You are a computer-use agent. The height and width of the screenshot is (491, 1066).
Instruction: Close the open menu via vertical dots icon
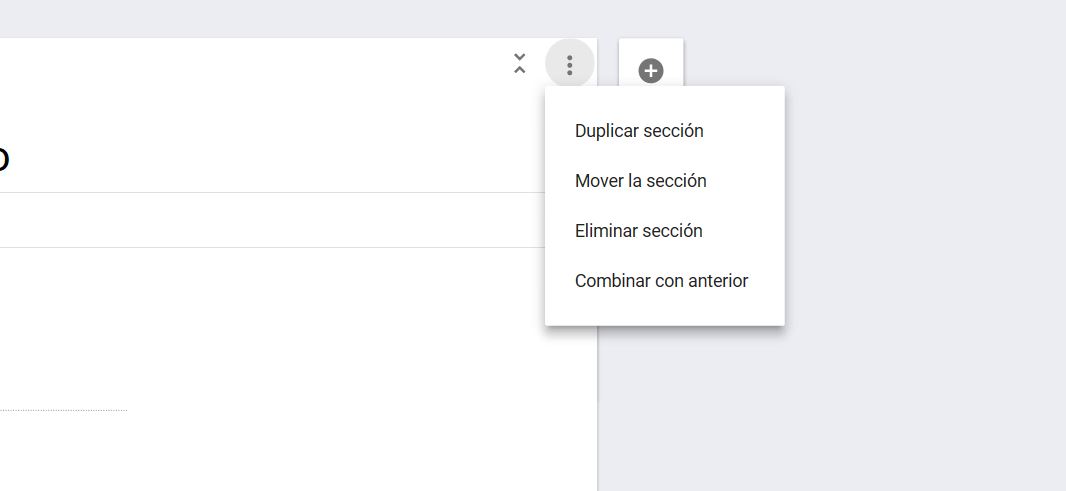[570, 65]
